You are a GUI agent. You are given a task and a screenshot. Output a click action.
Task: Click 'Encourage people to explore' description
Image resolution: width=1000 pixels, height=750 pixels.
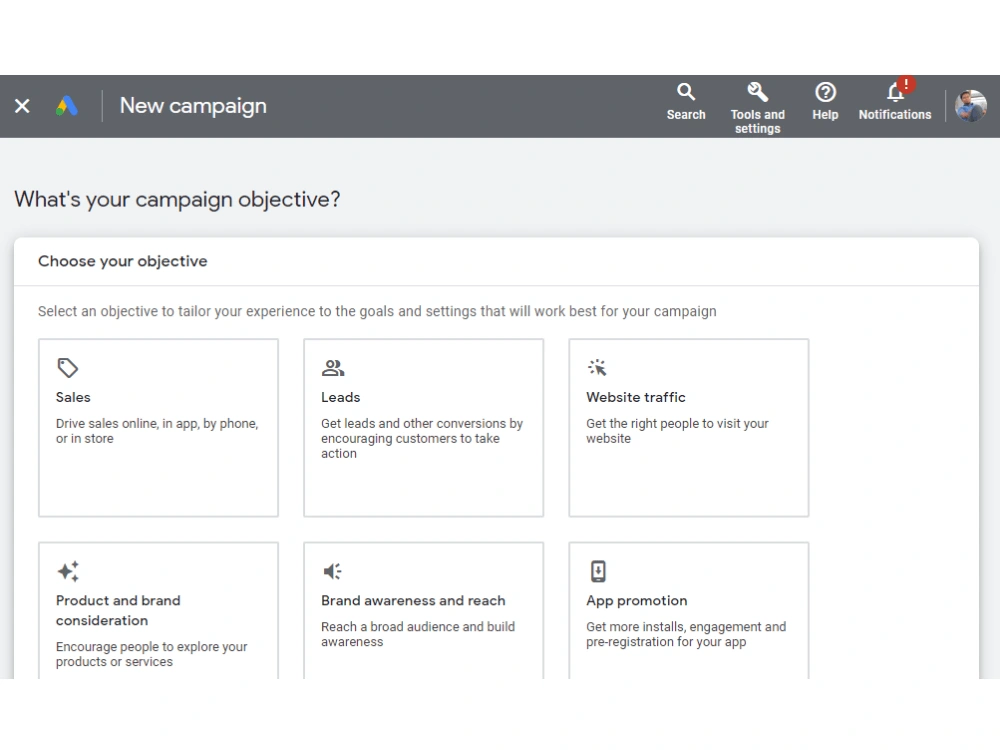pyautogui.click(x=151, y=654)
